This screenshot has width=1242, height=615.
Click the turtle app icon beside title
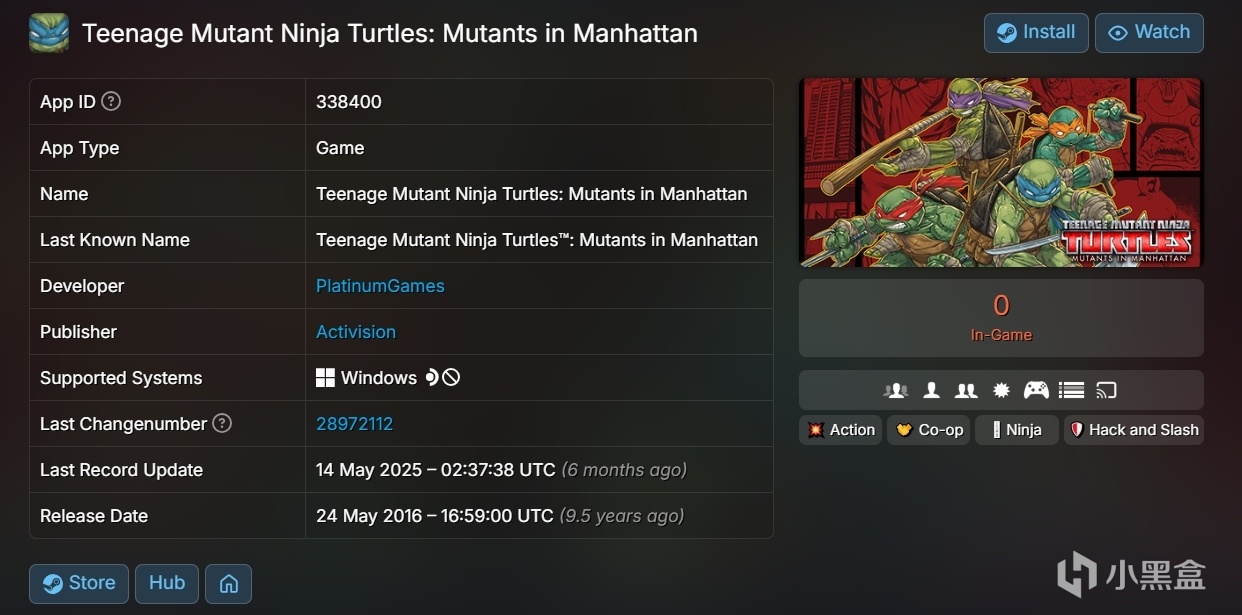pos(49,33)
